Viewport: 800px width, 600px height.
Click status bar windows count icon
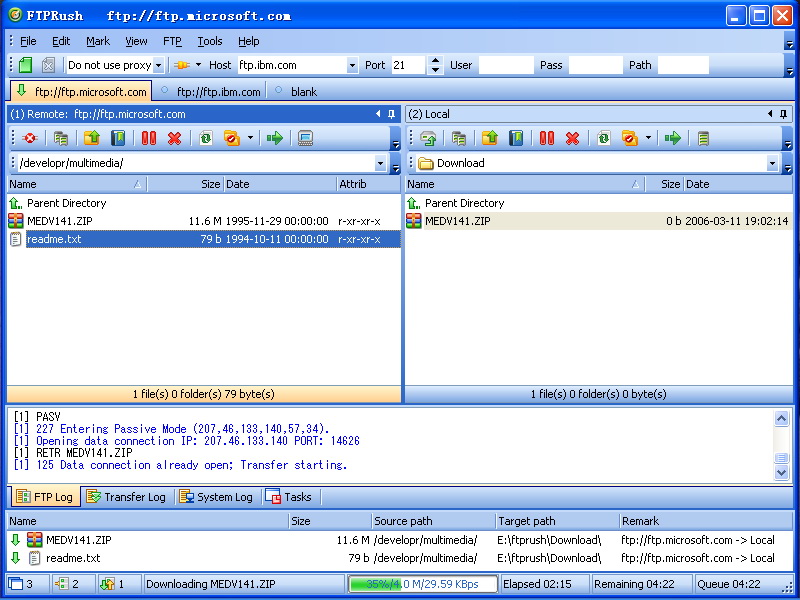point(16,584)
